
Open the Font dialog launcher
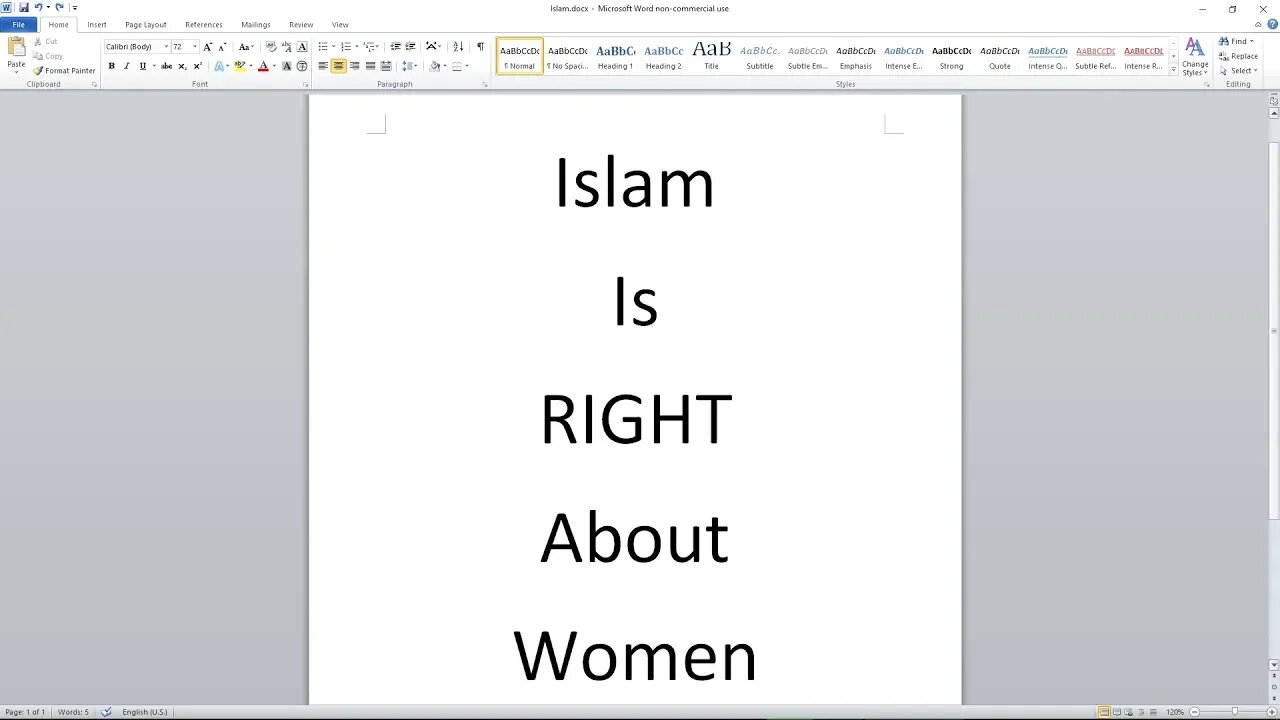[306, 85]
